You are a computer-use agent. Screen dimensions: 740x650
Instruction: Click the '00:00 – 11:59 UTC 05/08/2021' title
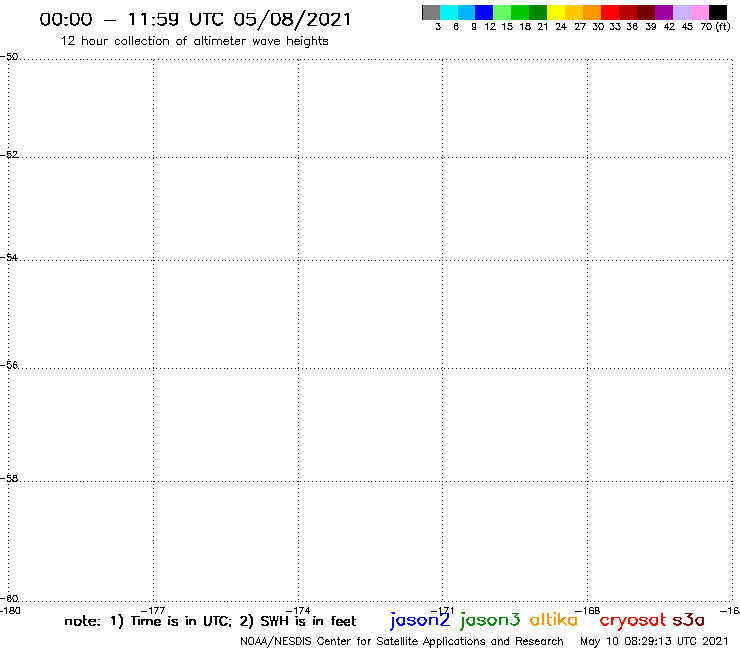pyautogui.click(x=195, y=20)
